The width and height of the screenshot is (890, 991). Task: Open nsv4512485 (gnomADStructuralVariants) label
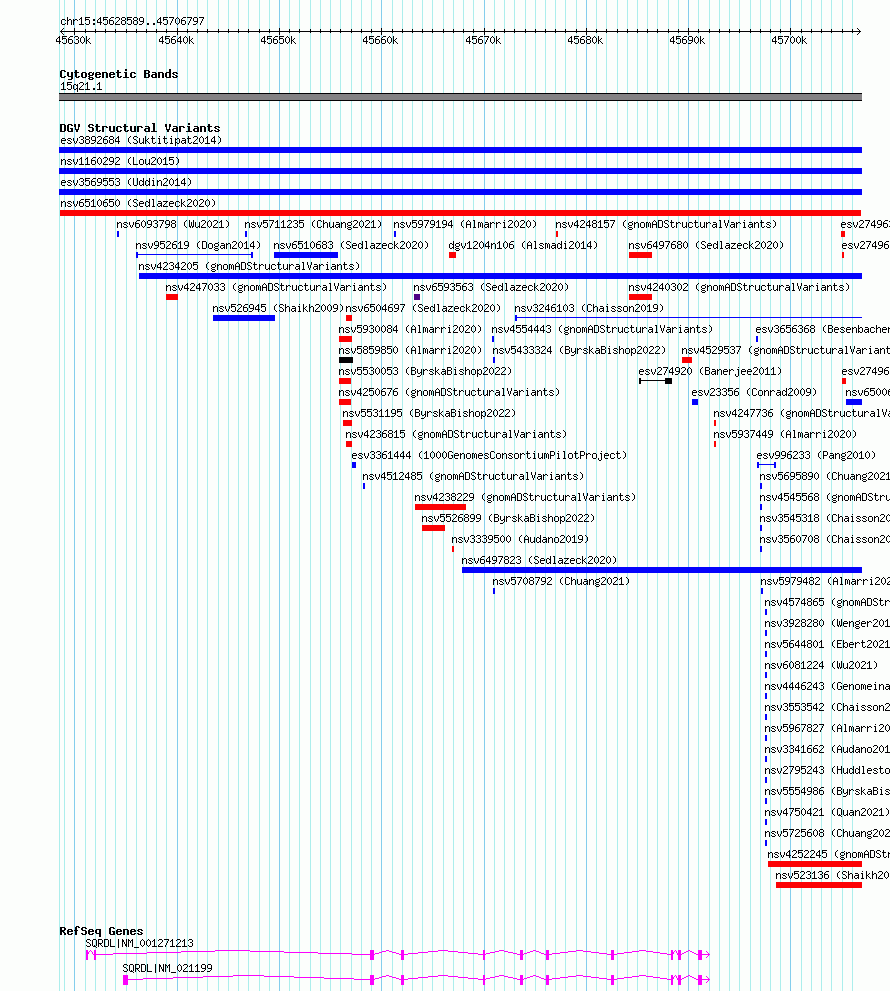pos(473,476)
